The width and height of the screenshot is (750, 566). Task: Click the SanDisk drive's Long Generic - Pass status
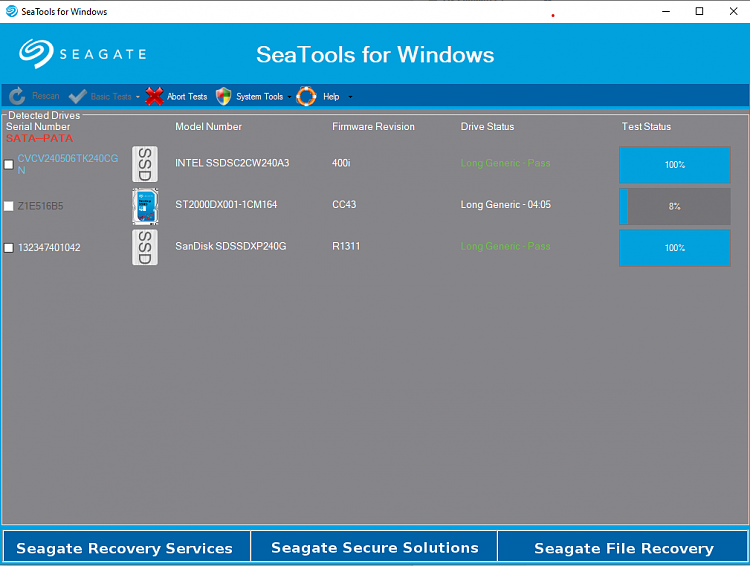[x=505, y=246]
